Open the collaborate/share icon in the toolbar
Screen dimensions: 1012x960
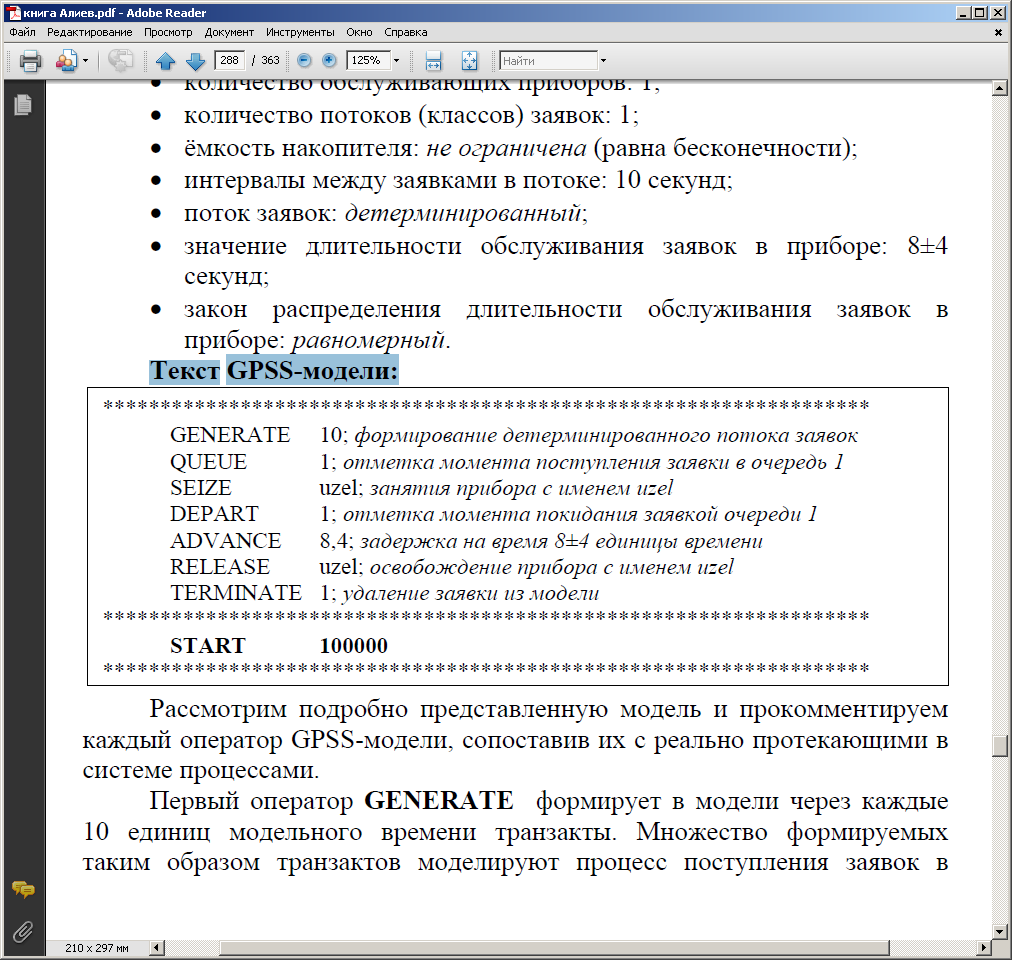click(66, 61)
